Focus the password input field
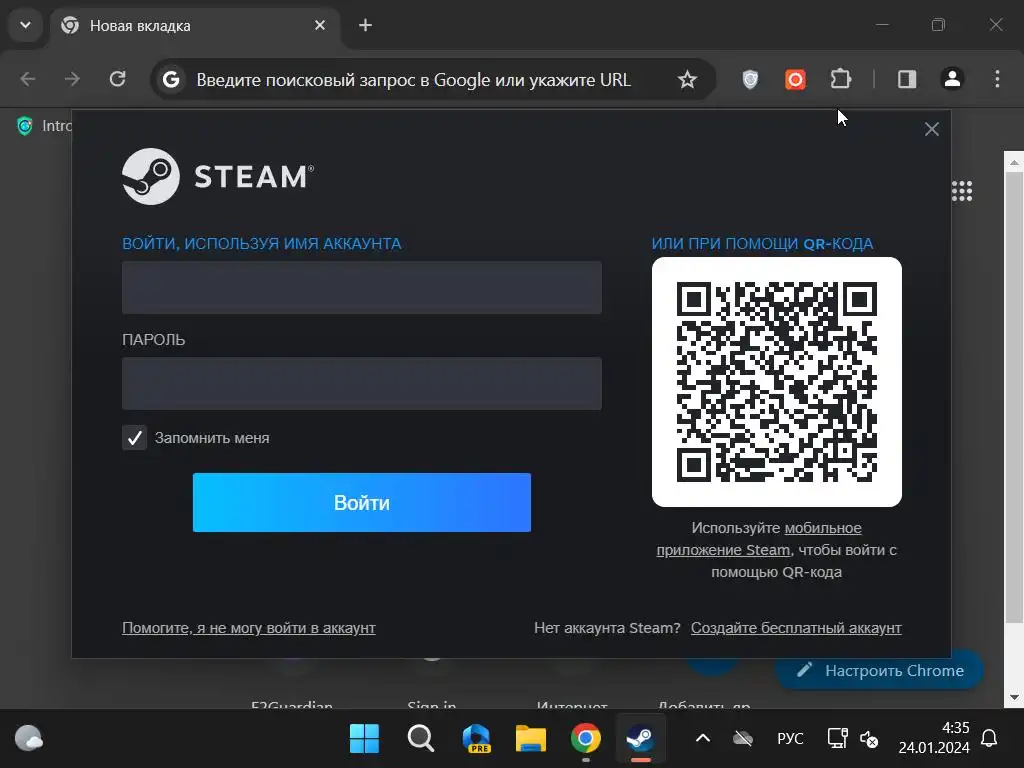This screenshot has width=1024, height=768. (362, 383)
